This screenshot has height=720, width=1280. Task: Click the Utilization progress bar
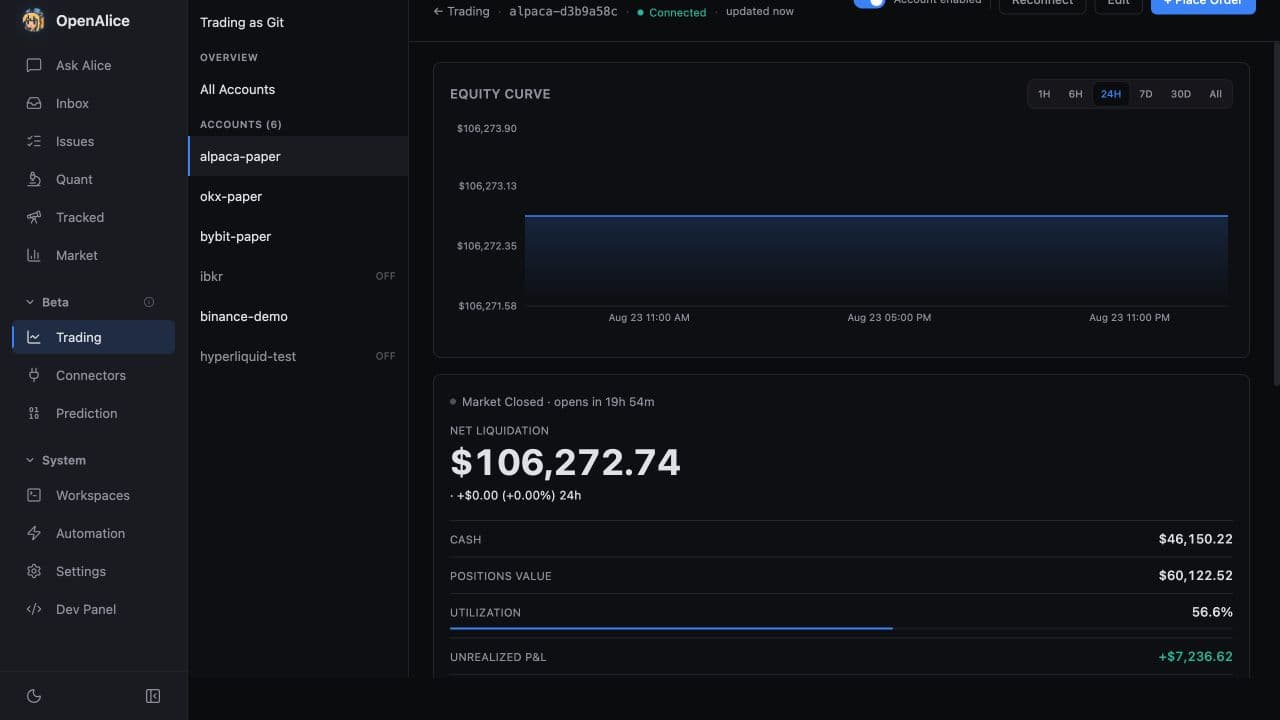[841, 628]
